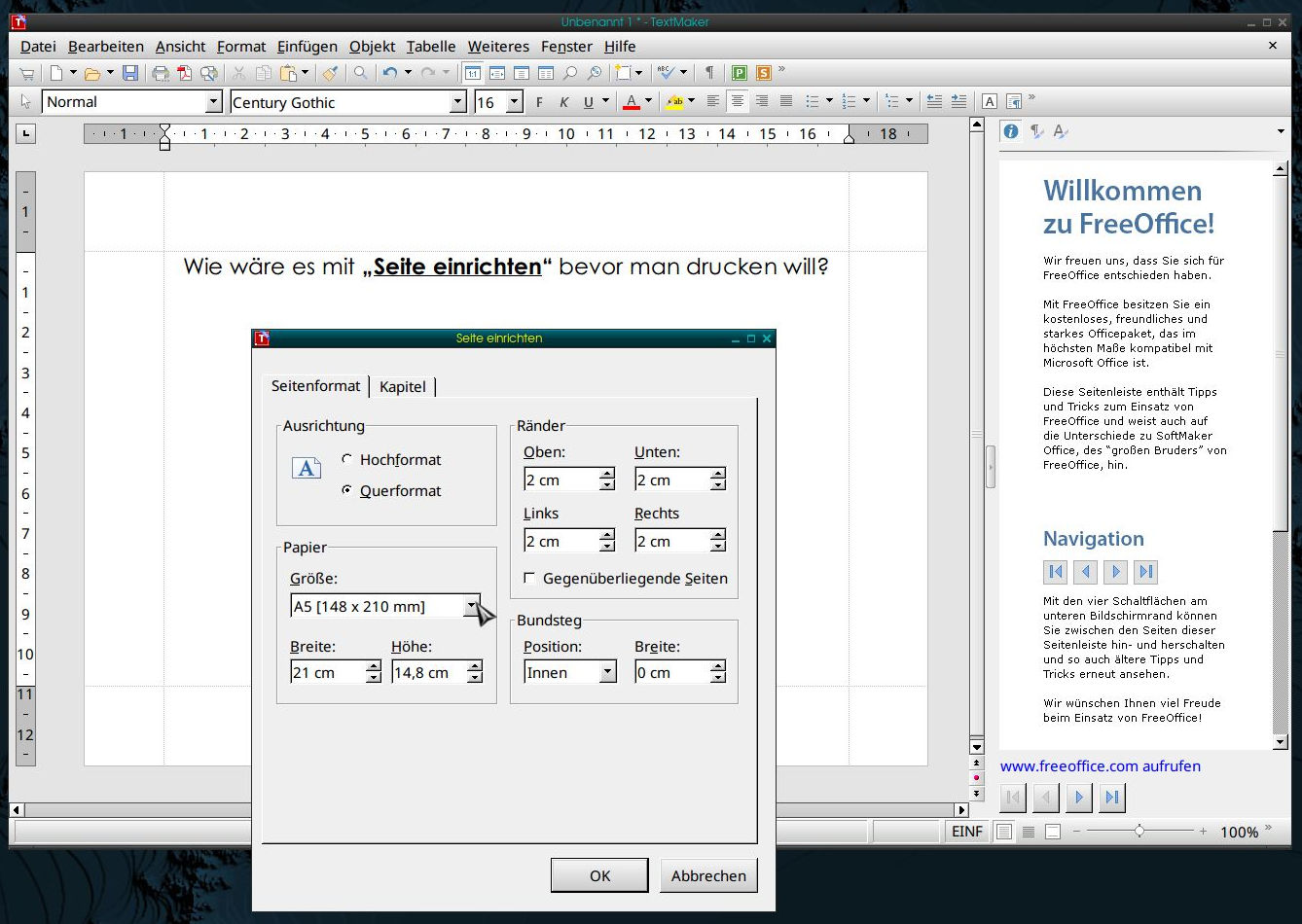Confirm the dialog with OK
The width and height of the screenshot is (1302, 924).
[599, 875]
